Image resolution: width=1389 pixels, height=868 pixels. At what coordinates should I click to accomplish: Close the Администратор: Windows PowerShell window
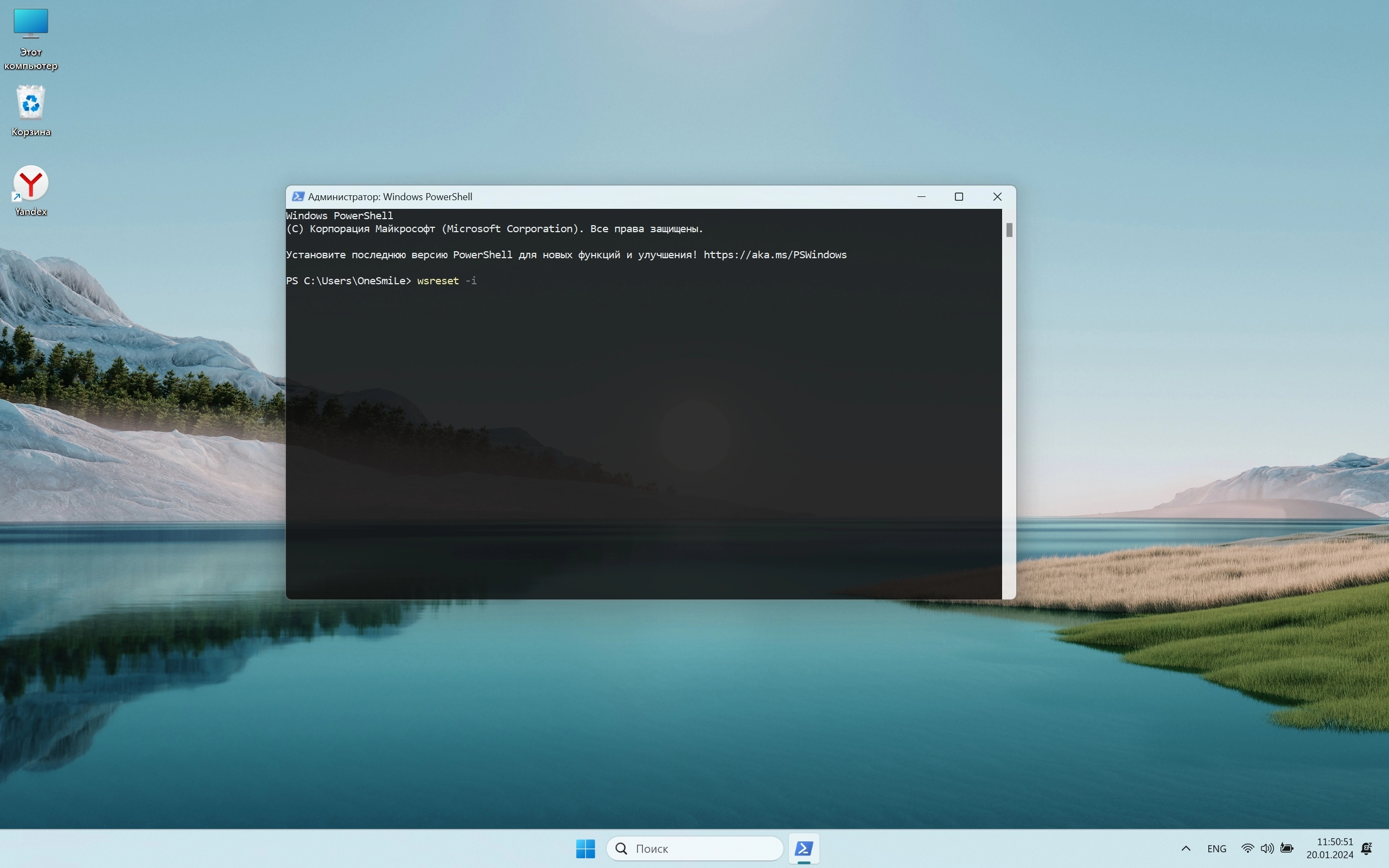click(997, 197)
